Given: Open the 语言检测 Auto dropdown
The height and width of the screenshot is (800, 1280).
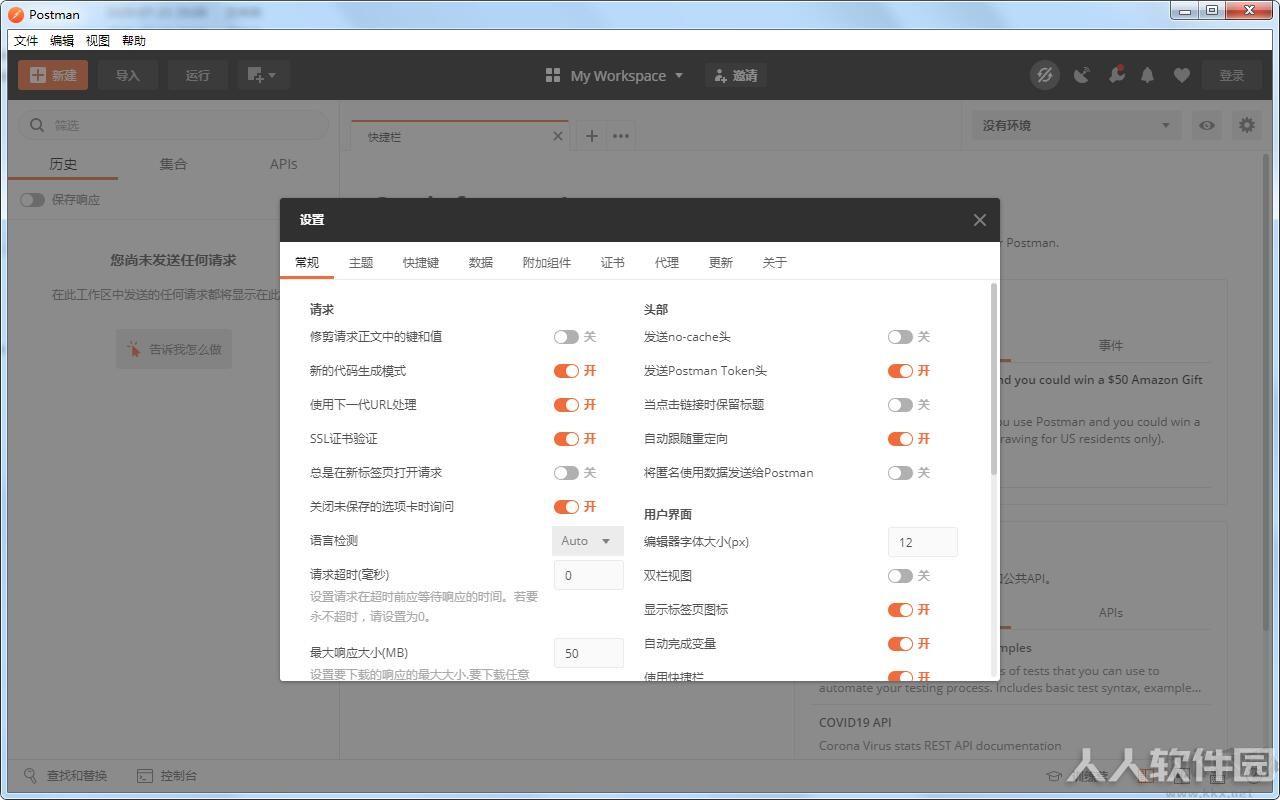Looking at the screenshot, I should pyautogui.click(x=588, y=541).
